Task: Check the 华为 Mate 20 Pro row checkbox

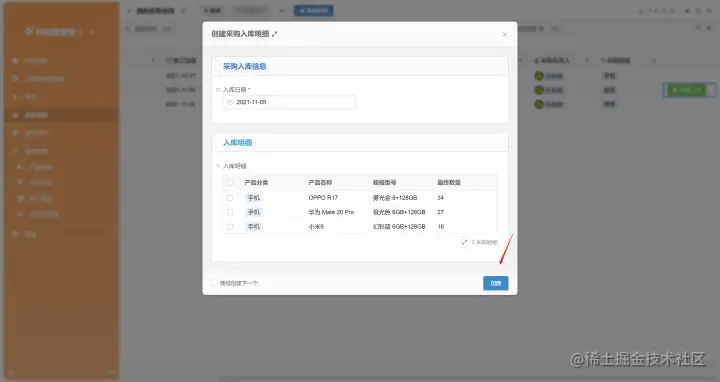Action: [x=230, y=212]
